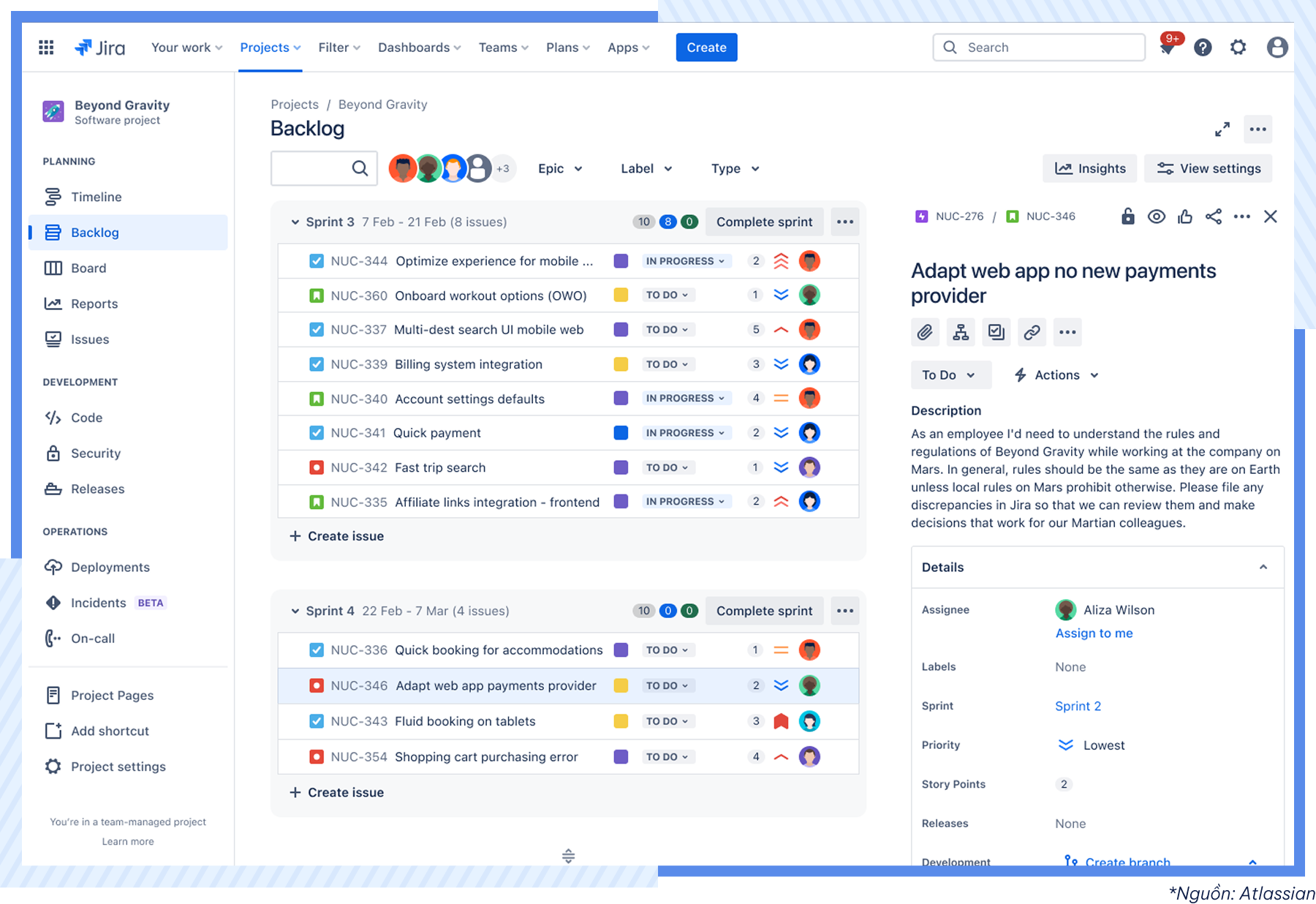
Task: Share the issue with share icon
Action: [x=1214, y=216]
